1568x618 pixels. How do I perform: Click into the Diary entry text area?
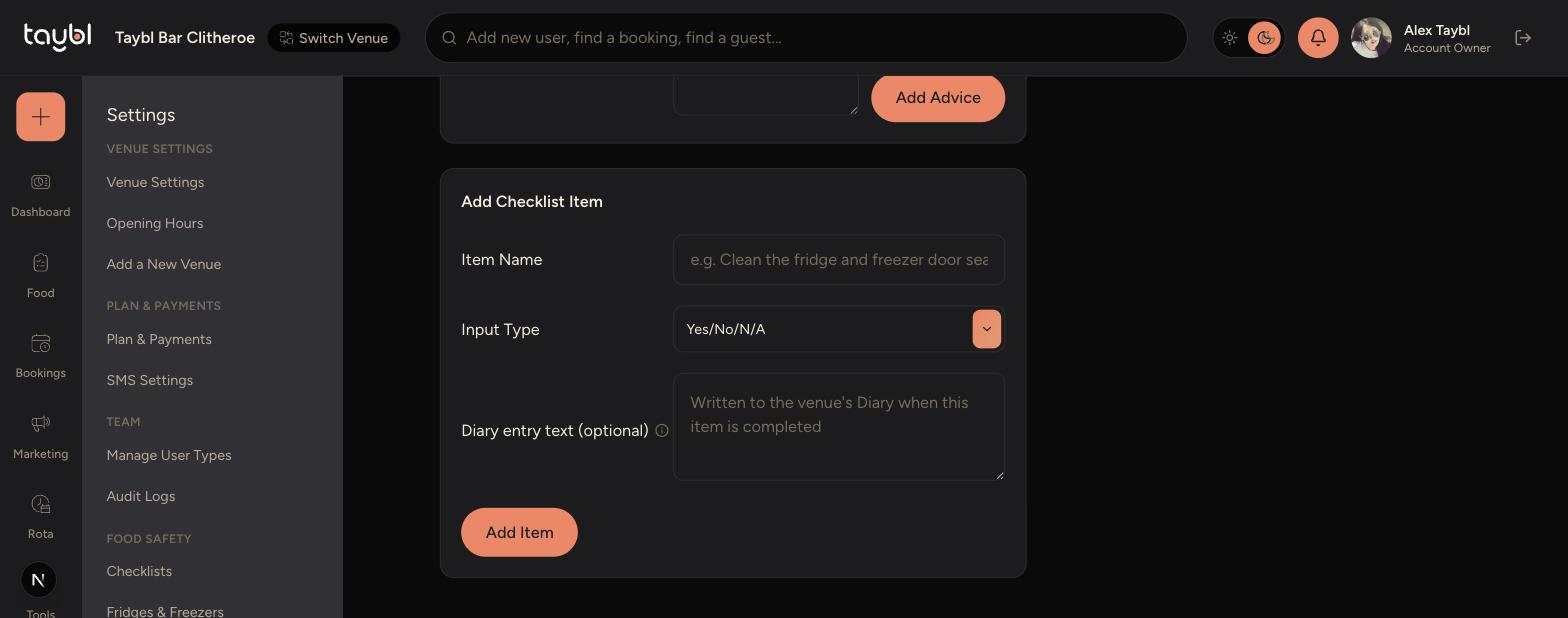(x=839, y=427)
